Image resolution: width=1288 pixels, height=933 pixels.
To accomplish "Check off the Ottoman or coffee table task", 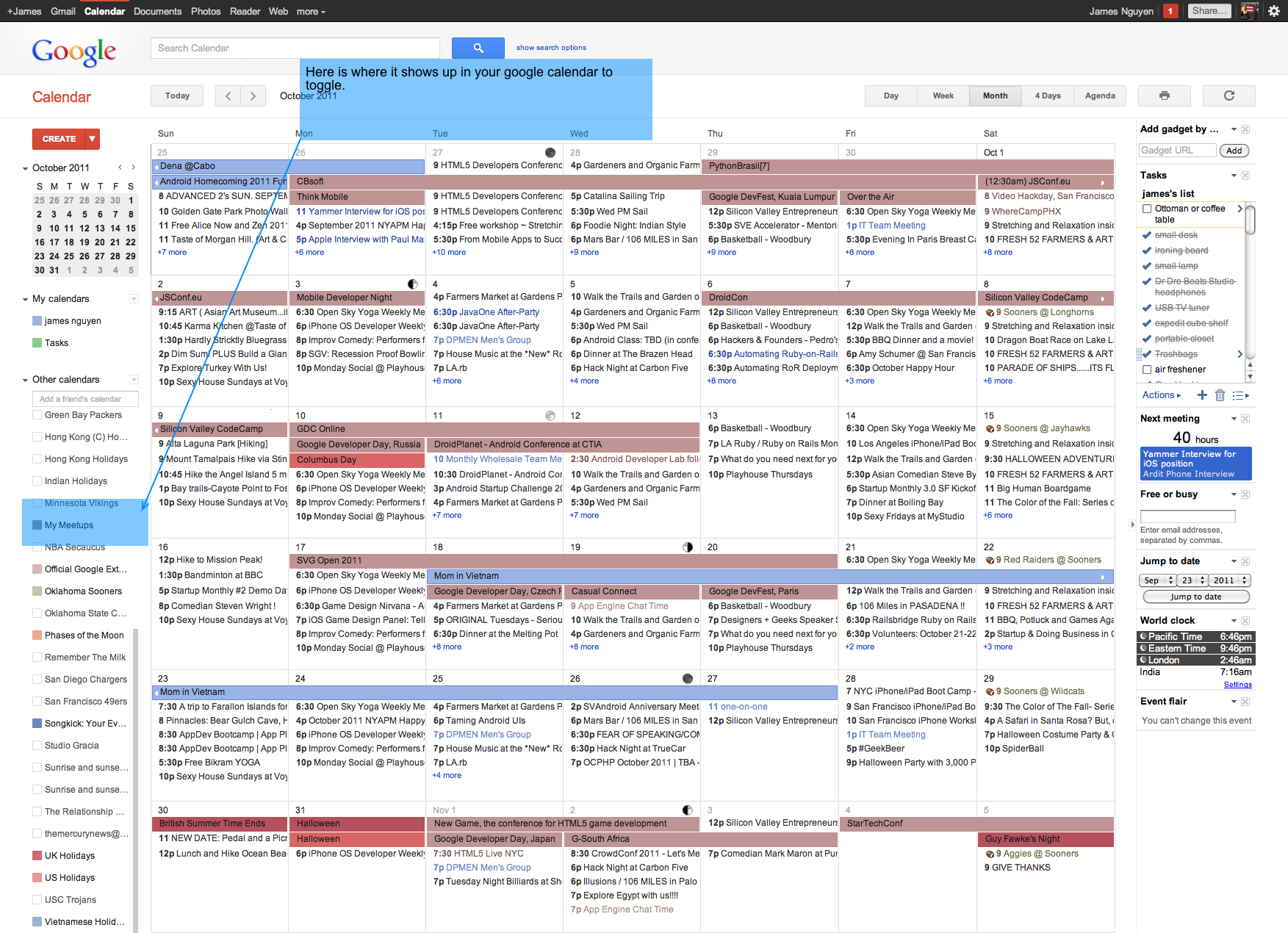I will click(x=1147, y=209).
